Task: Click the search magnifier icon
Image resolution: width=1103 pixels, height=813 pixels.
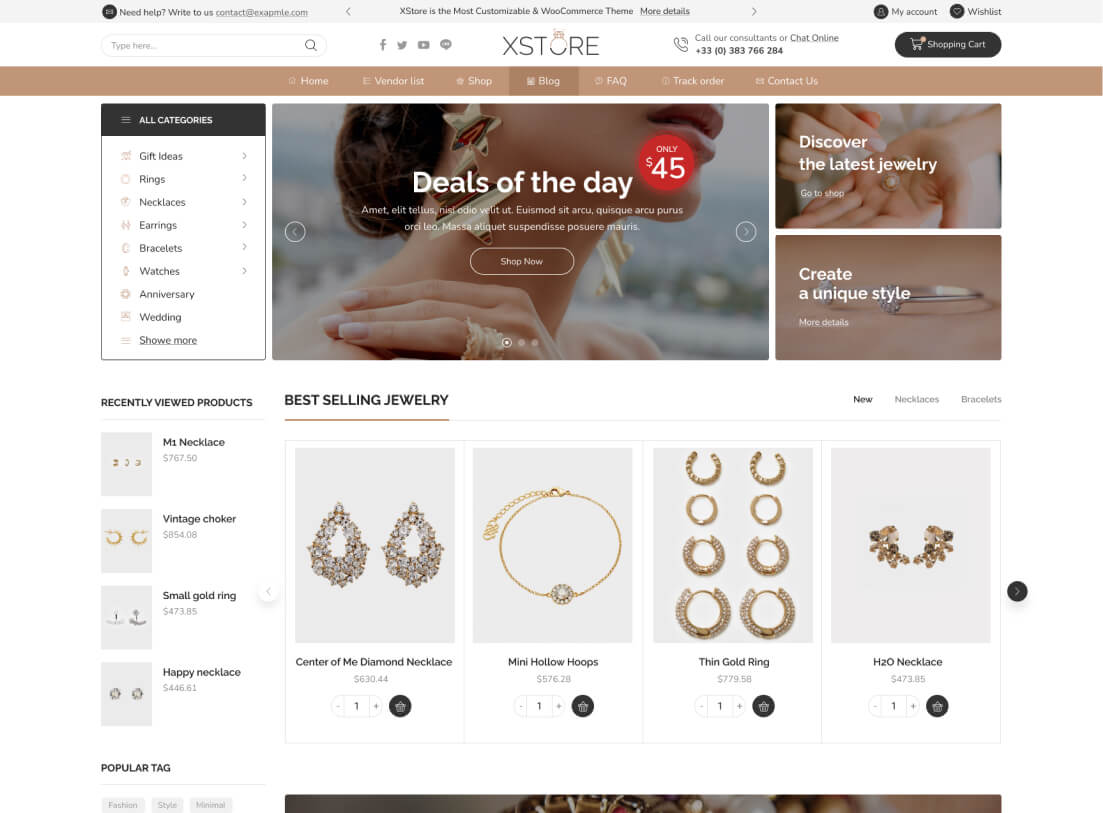Action: pyautogui.click(x=310, y=45)
